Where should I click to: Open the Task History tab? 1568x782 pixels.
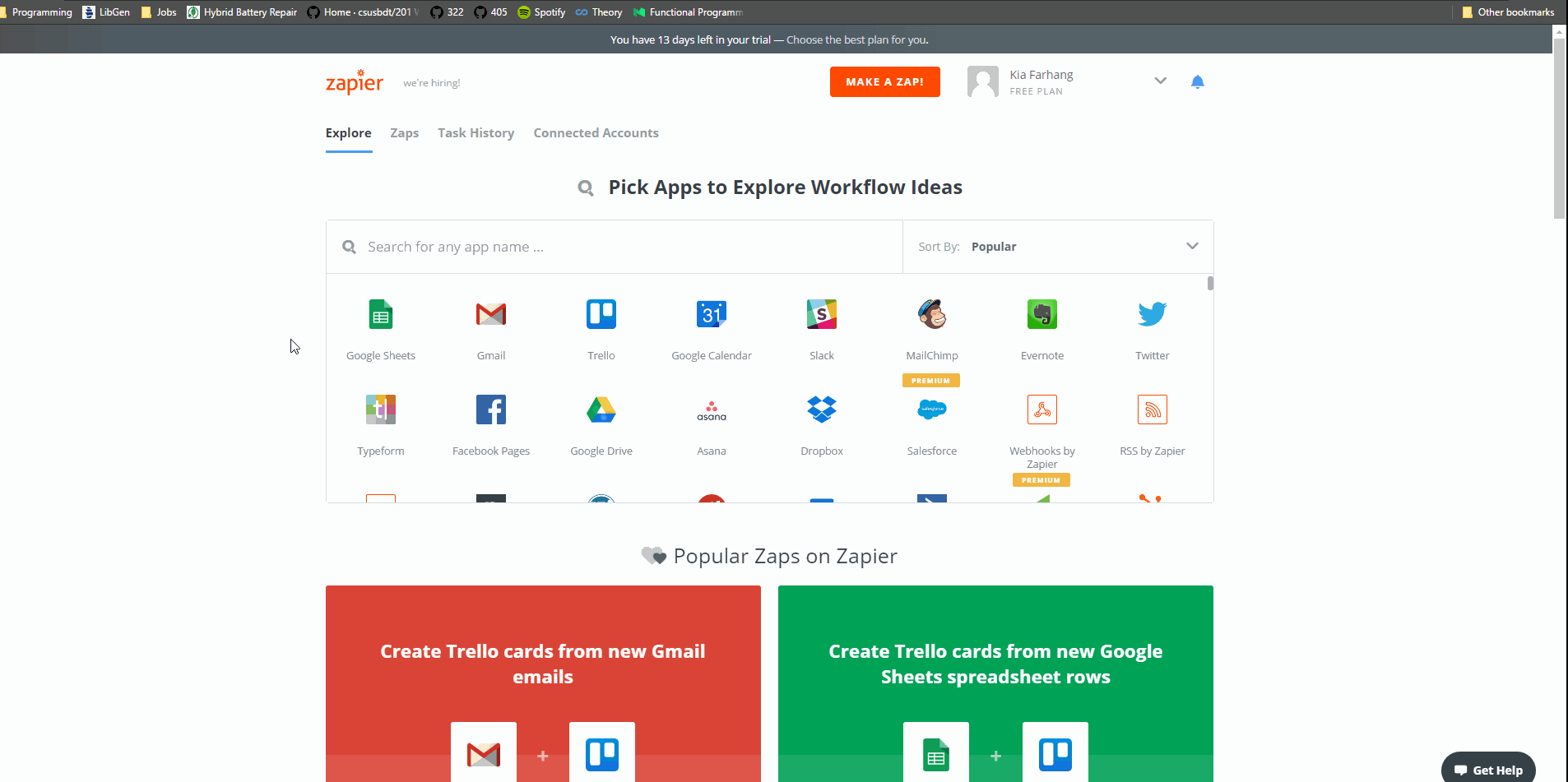pos(476,133)
